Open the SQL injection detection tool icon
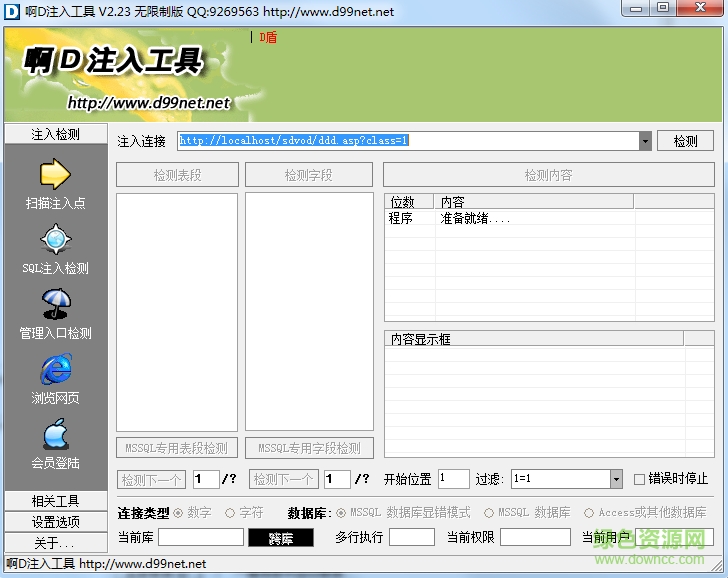728x578 pixels. 55,239
